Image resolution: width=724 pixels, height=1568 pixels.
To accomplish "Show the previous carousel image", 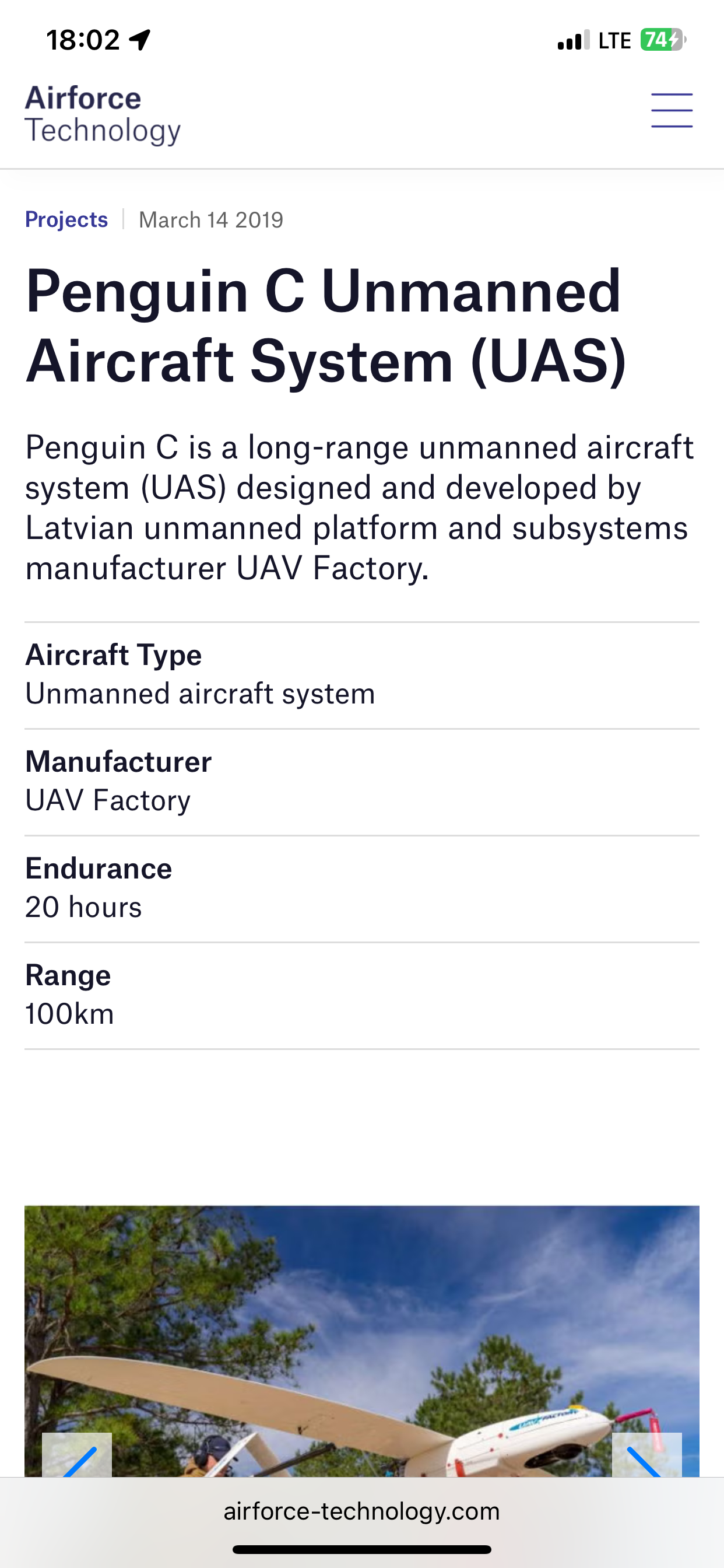I will pyautogui.click(x=78, y=1457).
